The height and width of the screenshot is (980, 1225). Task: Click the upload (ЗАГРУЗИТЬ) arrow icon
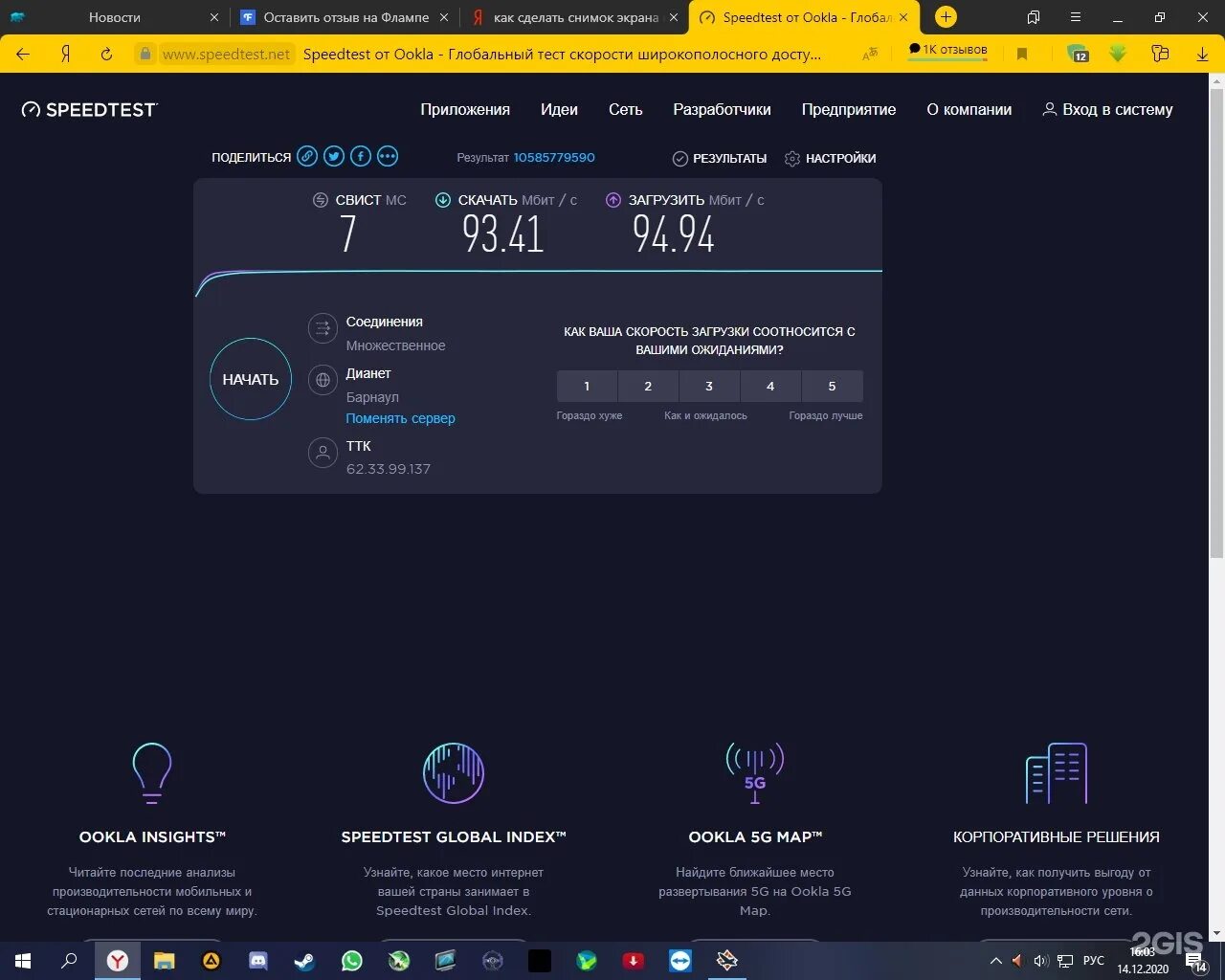click(613, 200)
